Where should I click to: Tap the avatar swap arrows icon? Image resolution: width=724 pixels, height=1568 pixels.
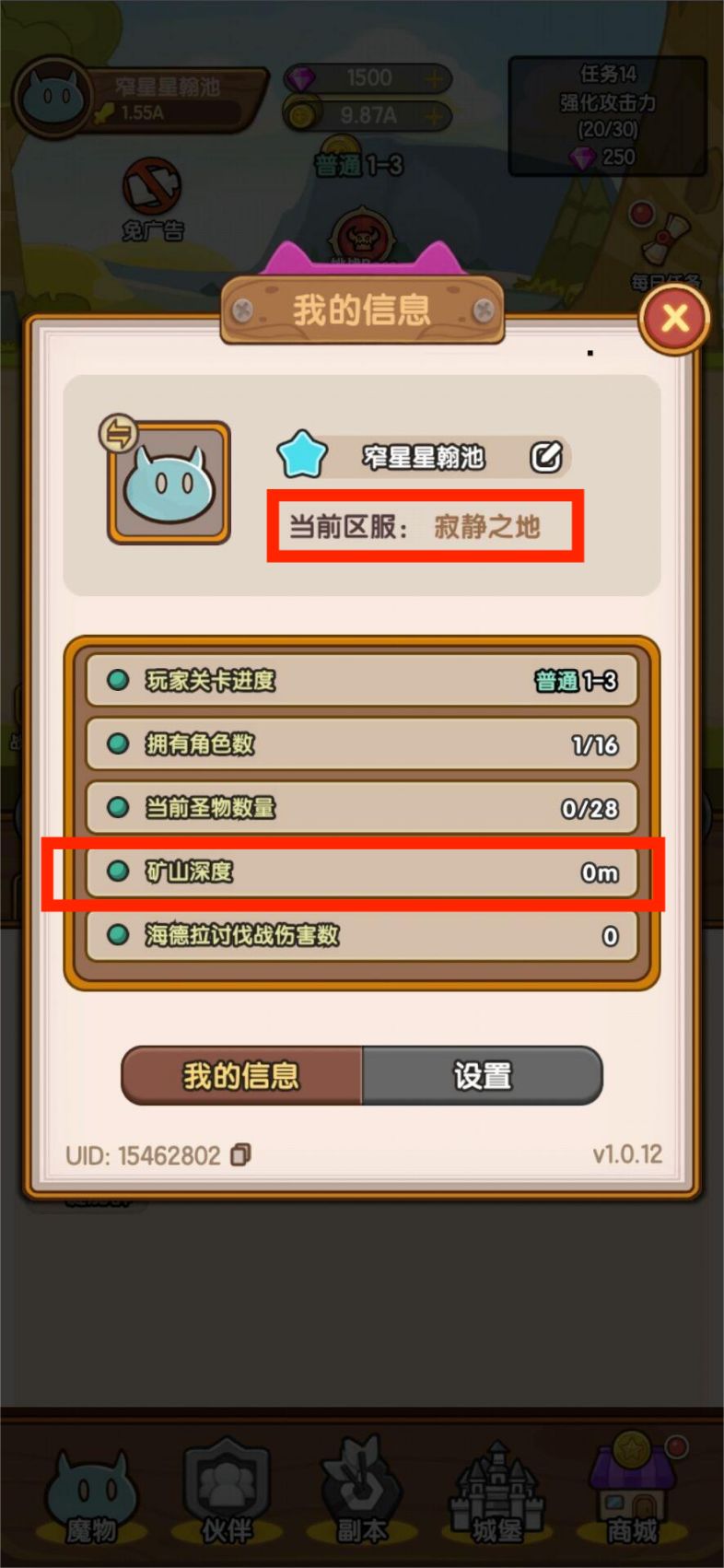pyautogui.click(x=119, y=434)
